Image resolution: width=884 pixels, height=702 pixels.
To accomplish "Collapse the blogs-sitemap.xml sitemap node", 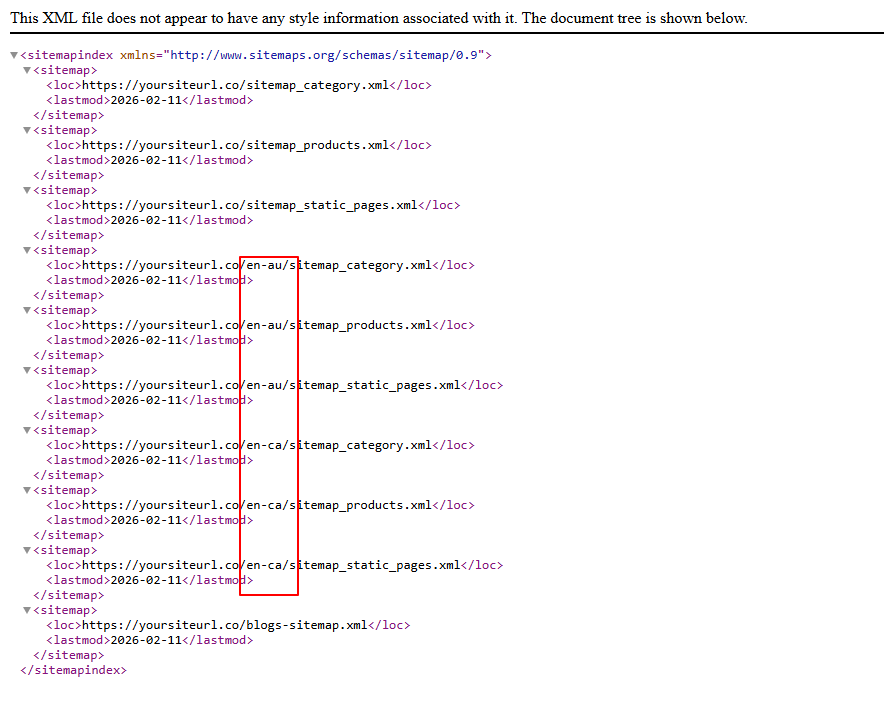I will tap(27, 611).
